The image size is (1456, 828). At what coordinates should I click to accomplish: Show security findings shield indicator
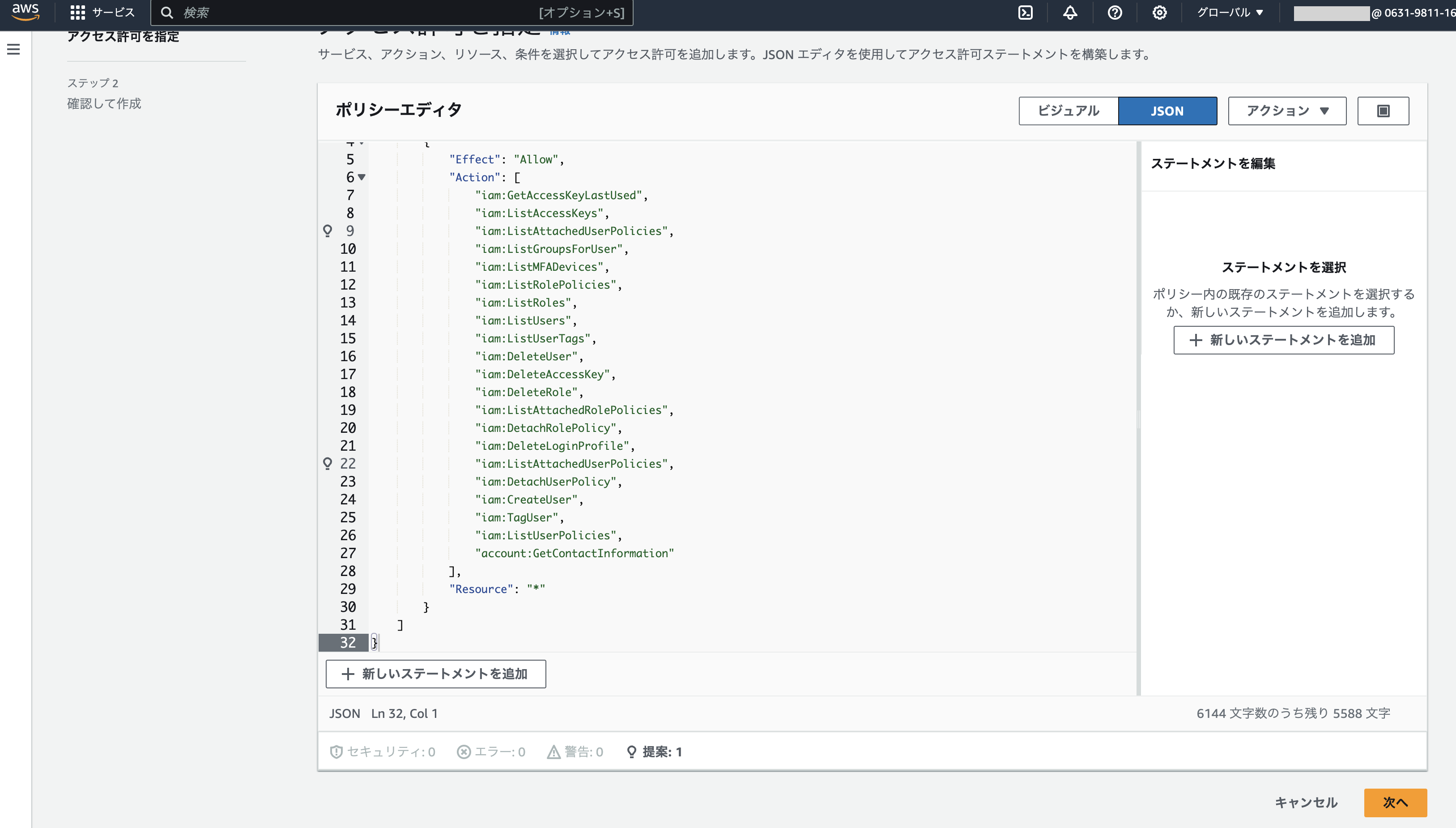pos(383,752)
